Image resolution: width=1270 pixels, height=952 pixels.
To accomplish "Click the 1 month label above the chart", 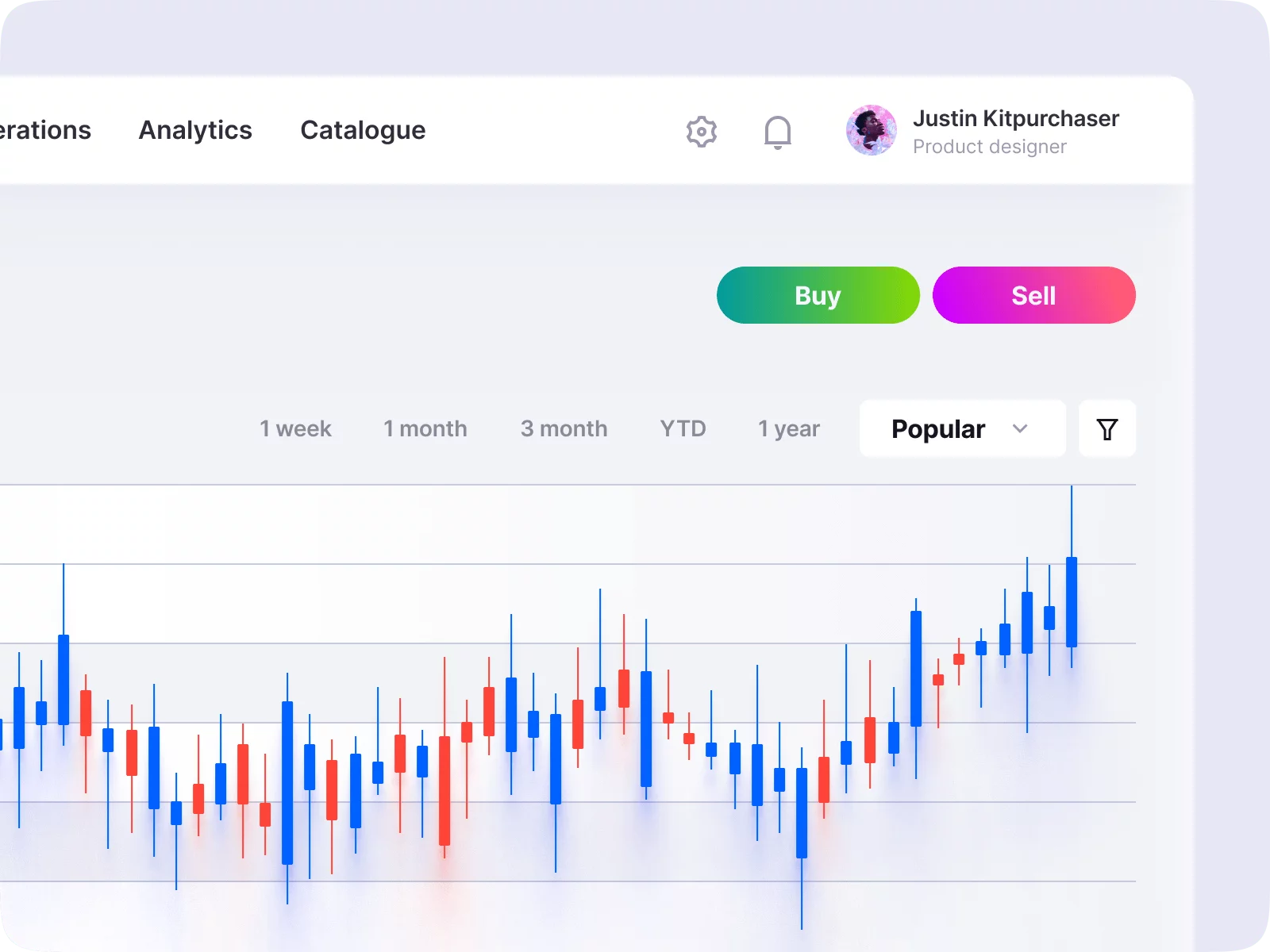I will [425, 428].
